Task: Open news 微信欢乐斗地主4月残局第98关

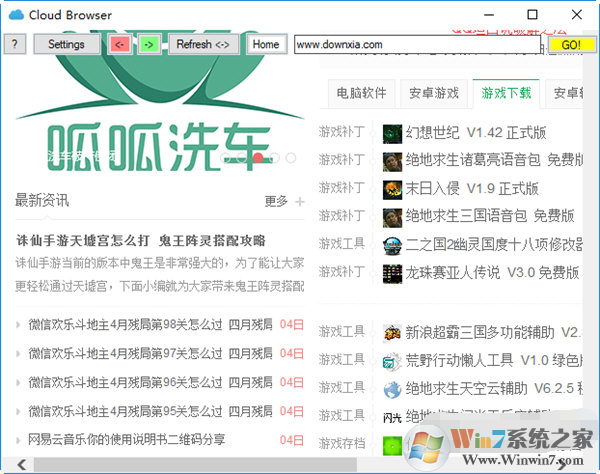Action: point(150,324)
